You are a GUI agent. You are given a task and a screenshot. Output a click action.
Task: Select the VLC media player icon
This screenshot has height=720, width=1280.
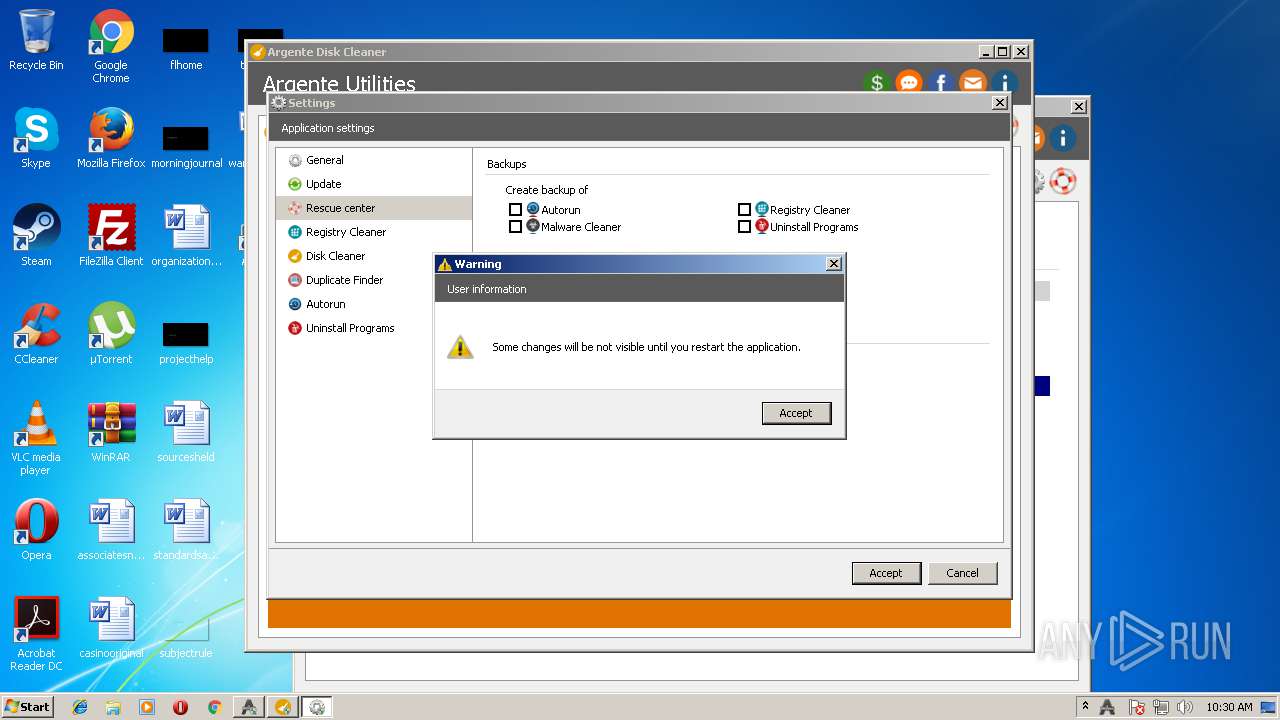36,438
